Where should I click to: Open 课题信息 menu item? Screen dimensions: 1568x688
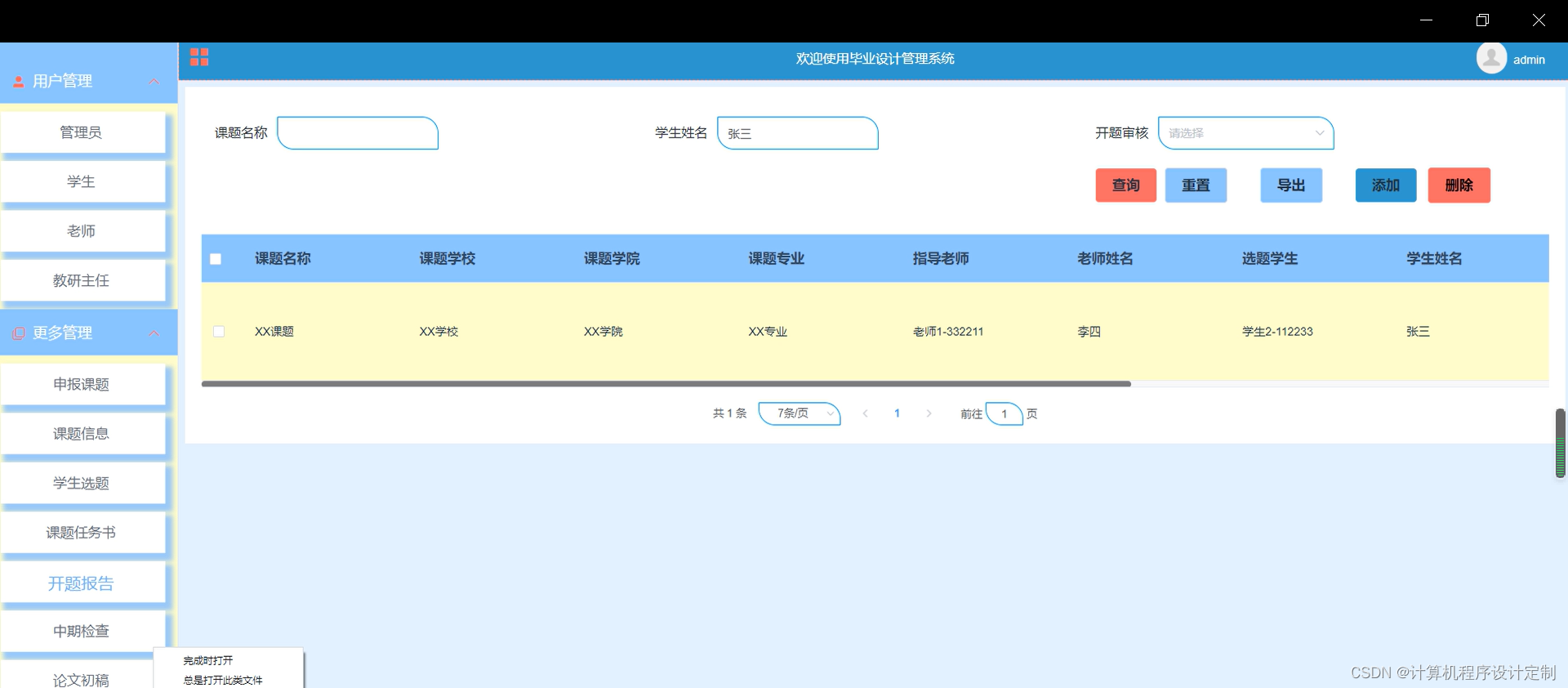click(82, 434)
